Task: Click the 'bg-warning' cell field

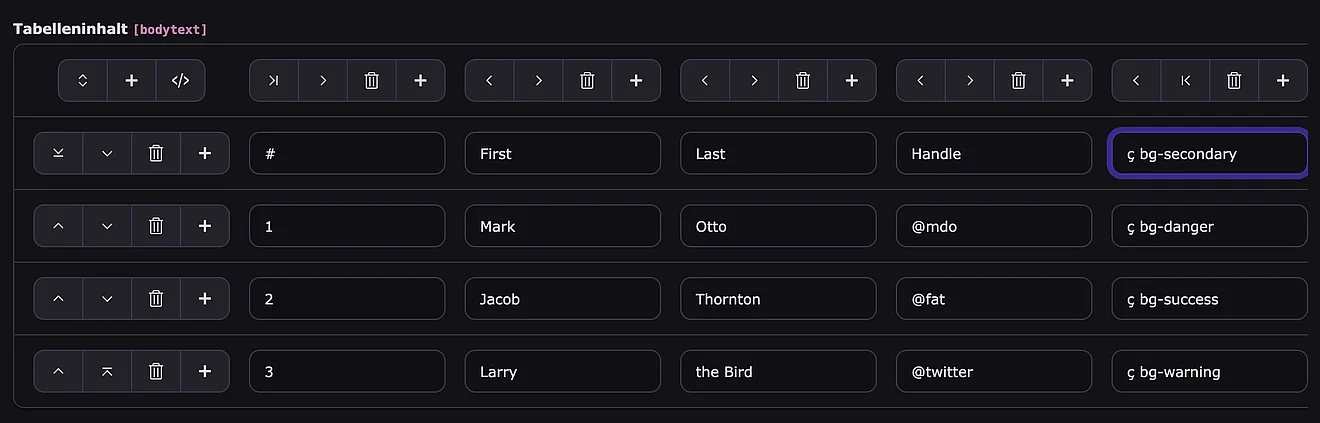Action: click(x=1209, y=372)
